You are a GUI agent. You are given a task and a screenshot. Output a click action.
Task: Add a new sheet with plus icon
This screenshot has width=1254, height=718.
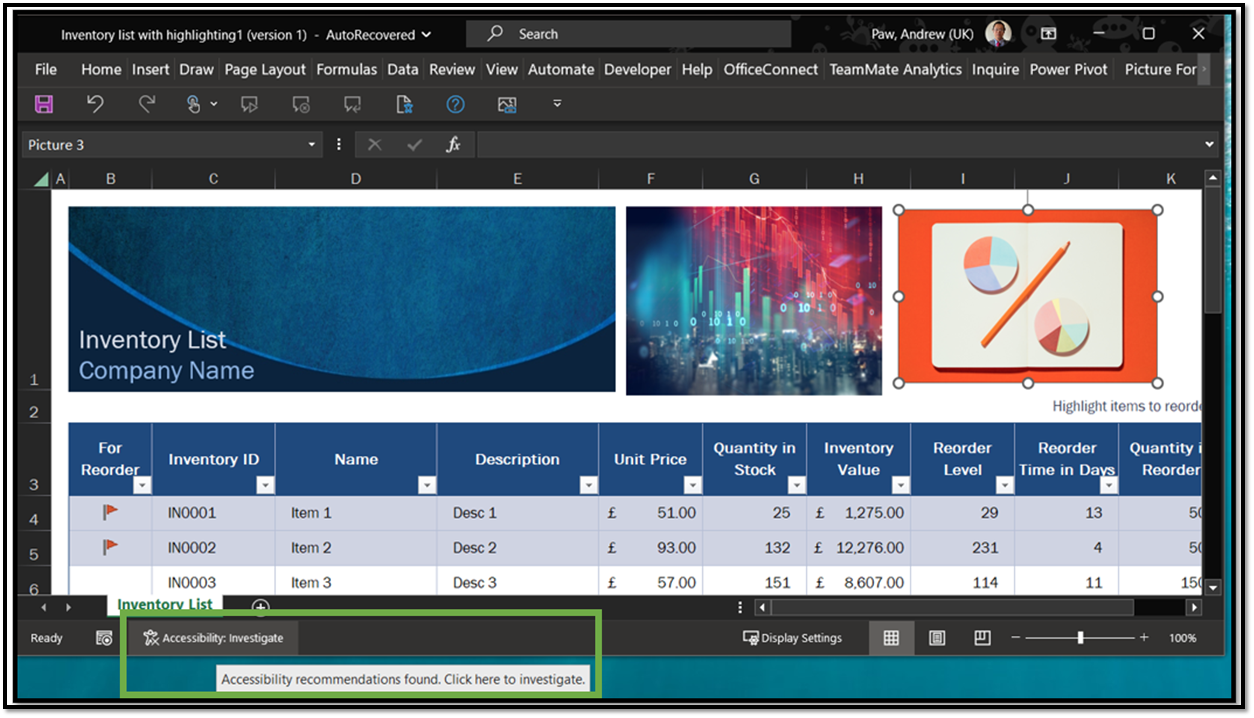[x=260, y=607]
